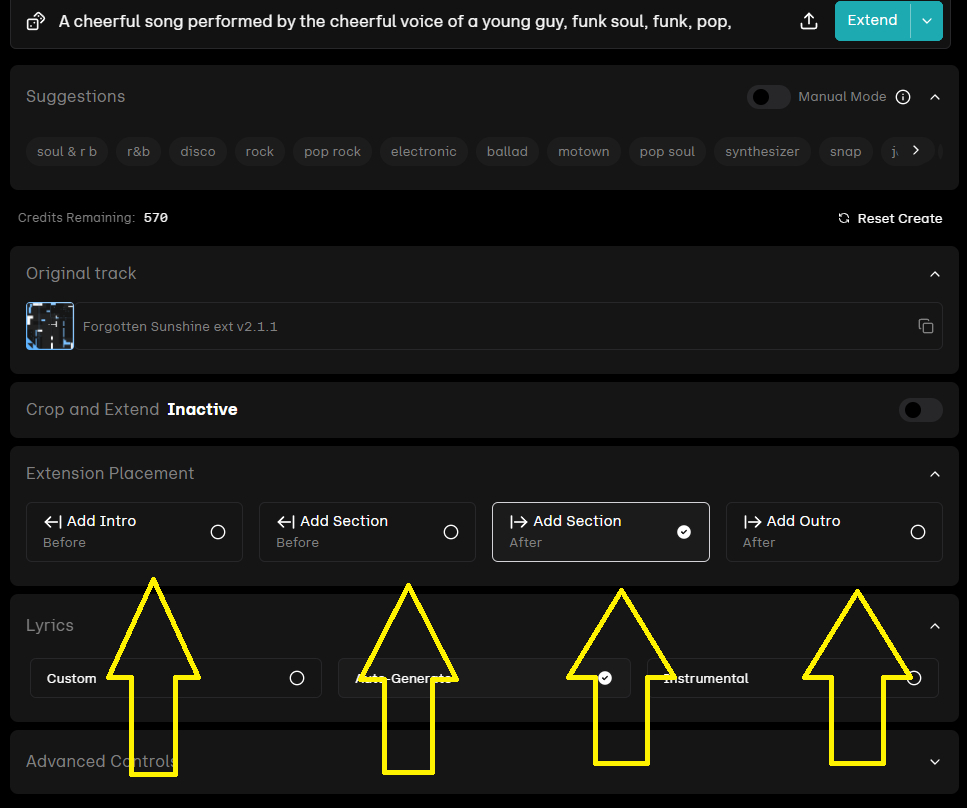
Task: Open the Forgotten Sunshine track thumbnail
Action: tap(50, 326)
